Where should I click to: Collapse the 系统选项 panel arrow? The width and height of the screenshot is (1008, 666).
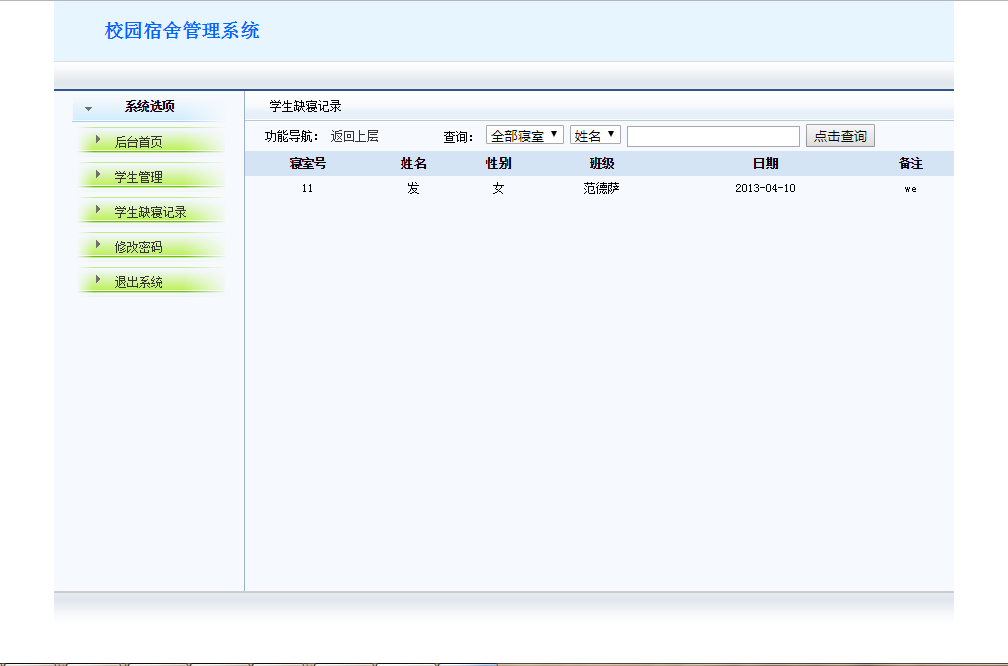click(x=89, y=109)
